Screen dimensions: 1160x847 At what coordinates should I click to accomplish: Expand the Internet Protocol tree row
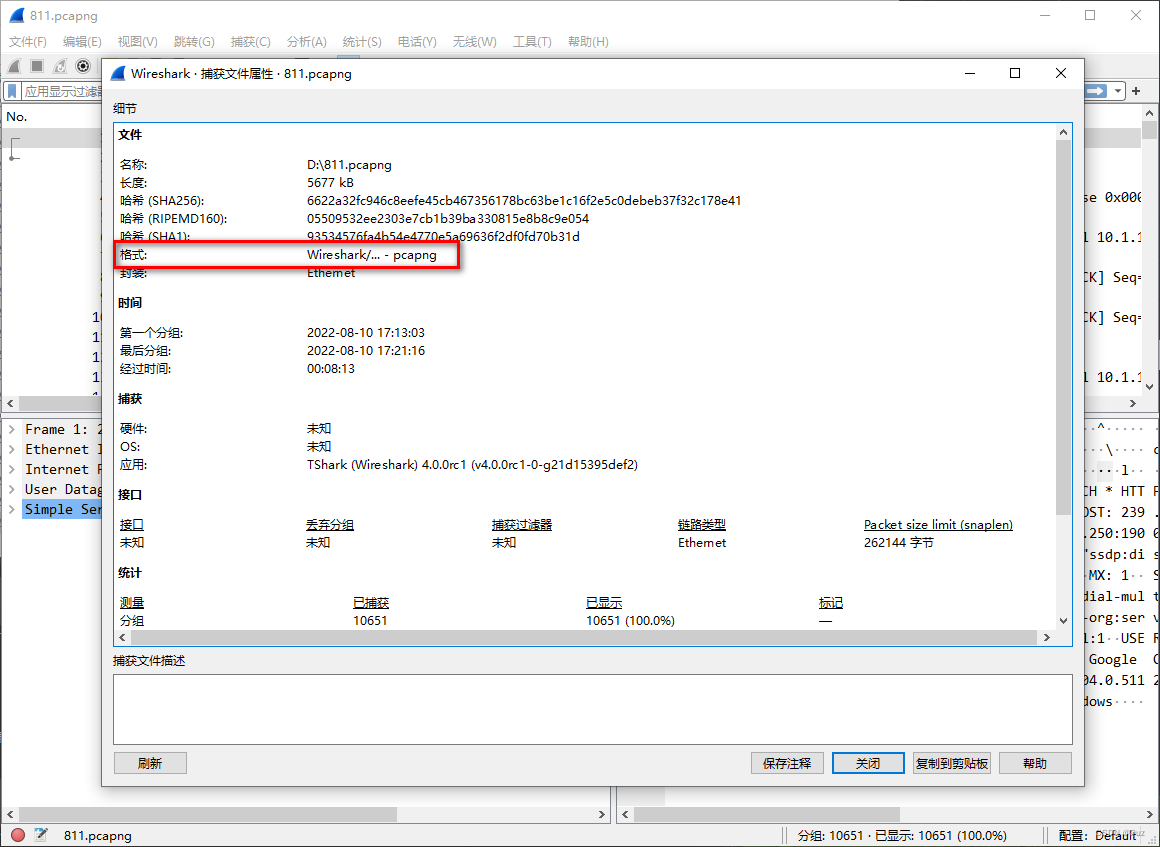click(12, 469)
